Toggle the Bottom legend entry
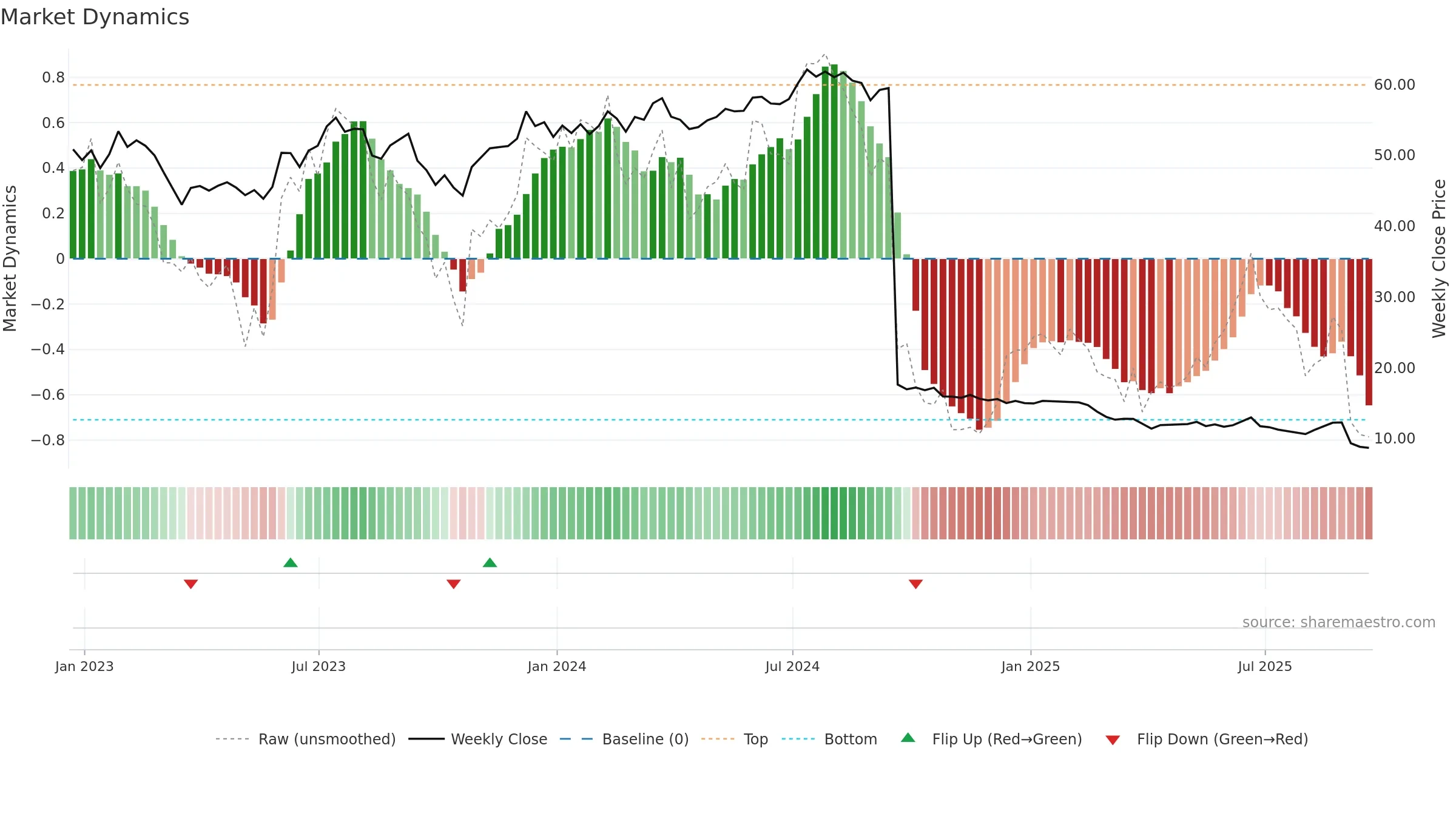 pos(829,739)
